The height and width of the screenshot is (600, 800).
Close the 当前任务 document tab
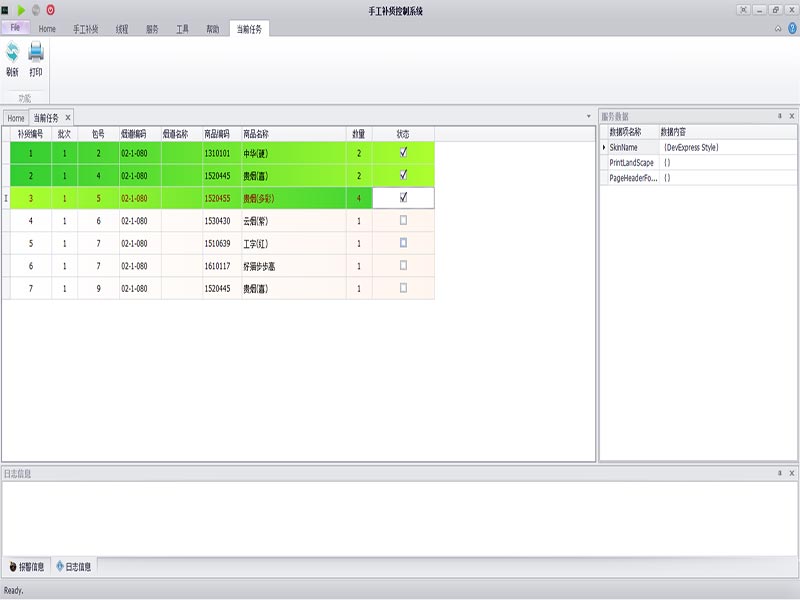(68, 118)
